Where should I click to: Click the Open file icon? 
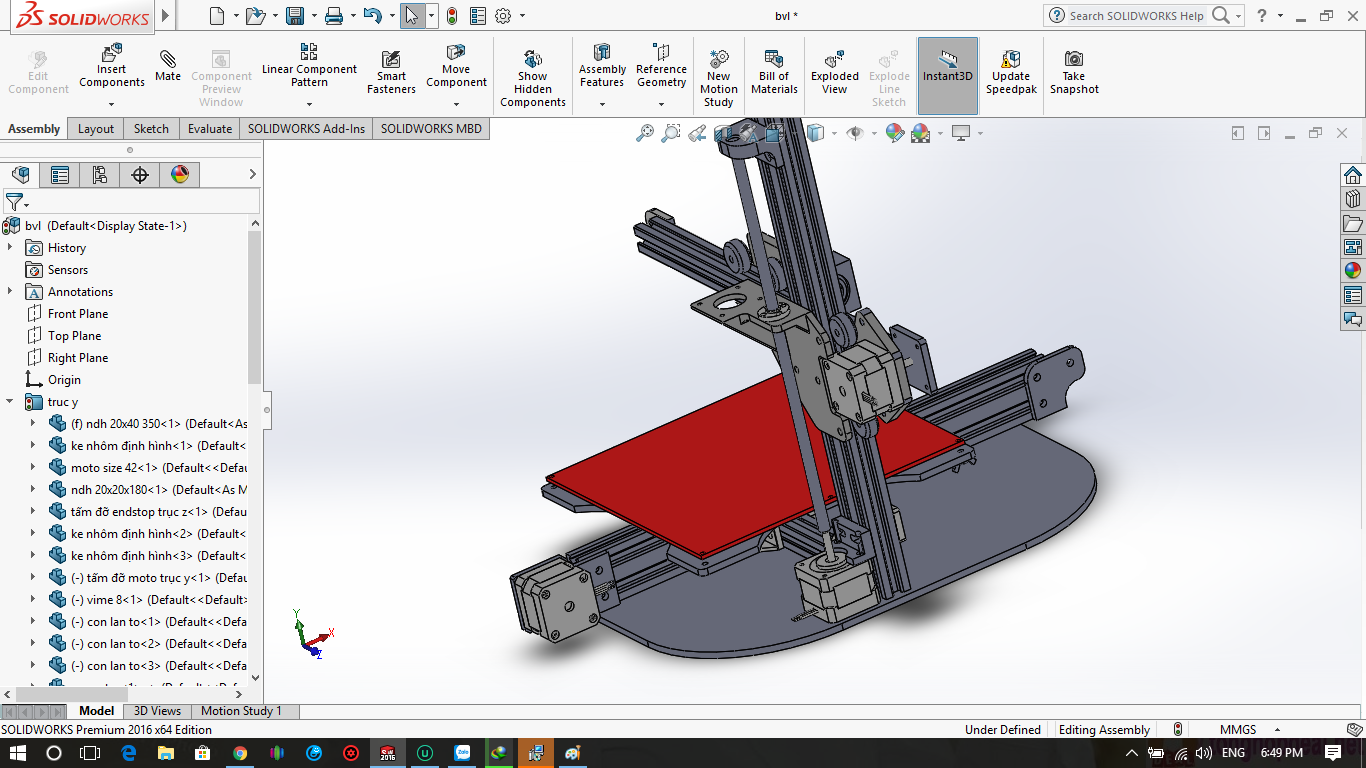[255, 16]
